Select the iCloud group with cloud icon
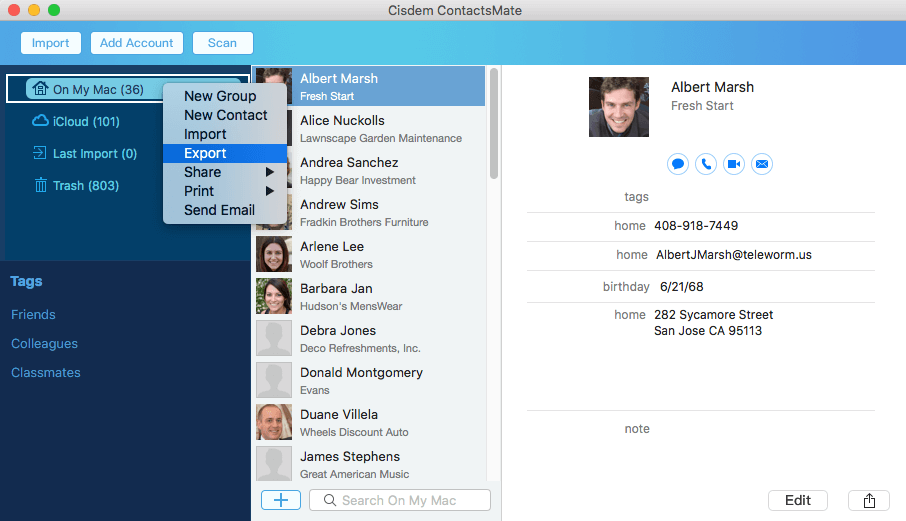 pyautogui.click(x=75, y=121)
